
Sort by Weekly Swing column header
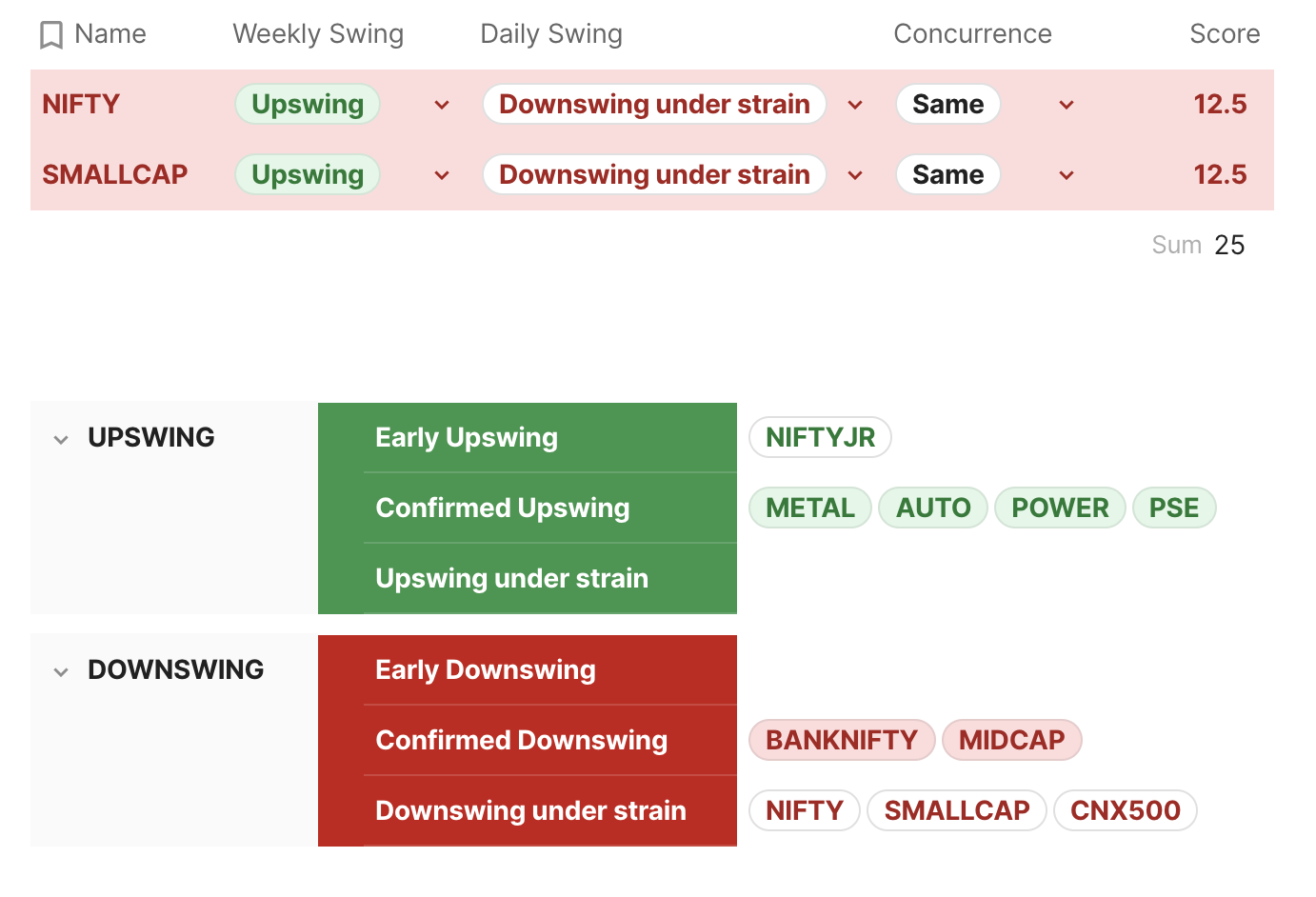click(318, 34)
